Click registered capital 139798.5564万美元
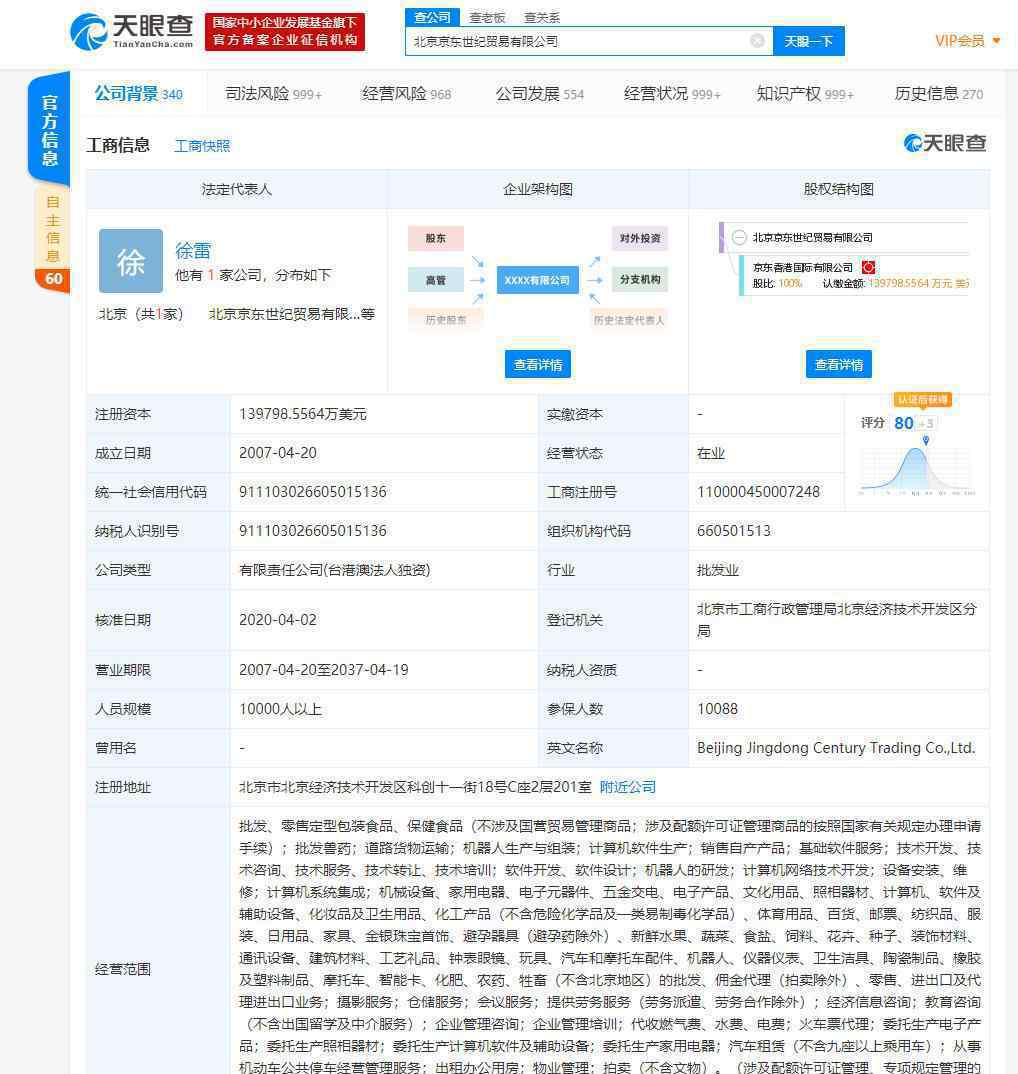Image resolution: width=1018 pixels, height=1074 pixels. tap(303, 414)
